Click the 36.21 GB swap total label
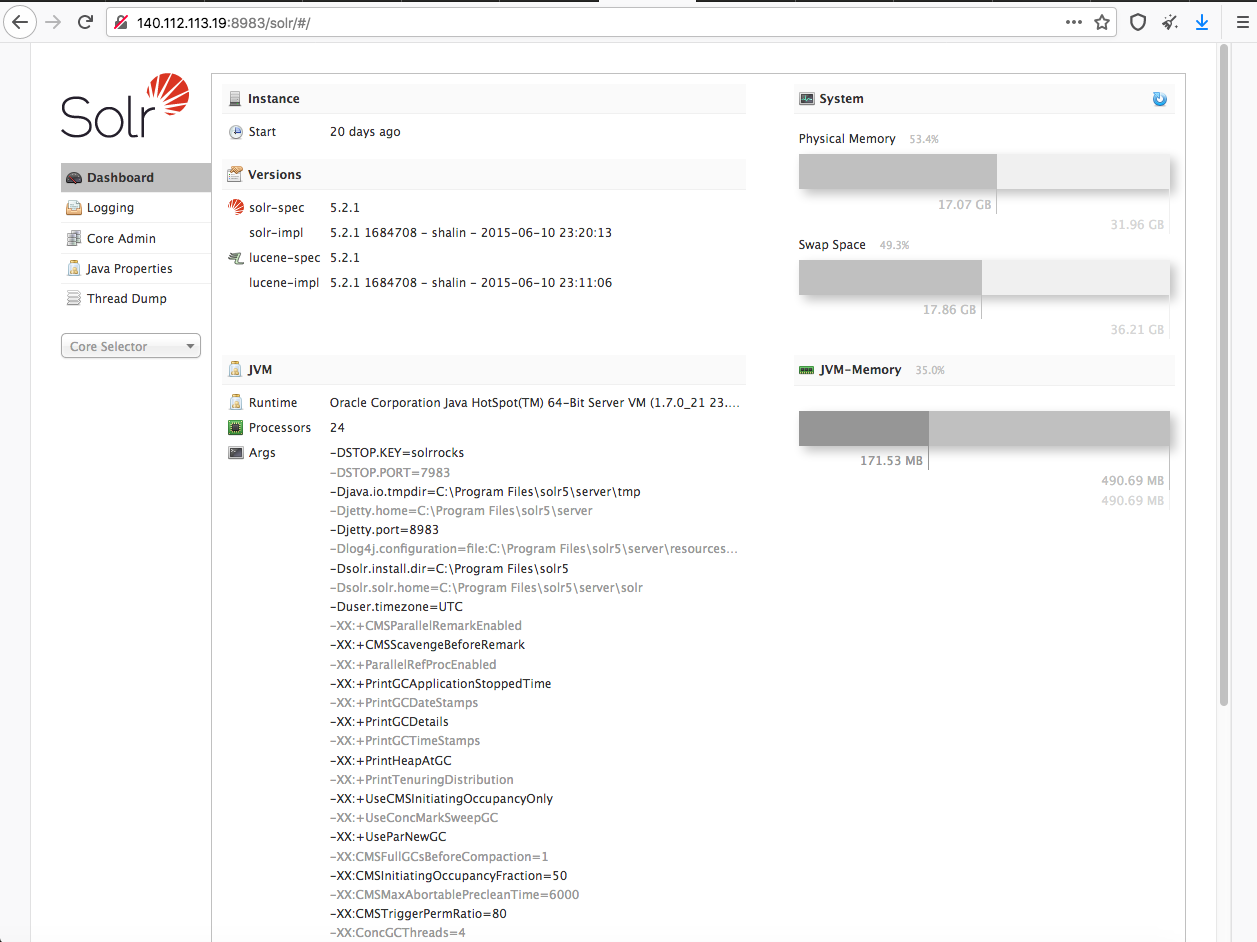Image resolution: width=1257 pixels, height=942 pixels. (1137, 330)
